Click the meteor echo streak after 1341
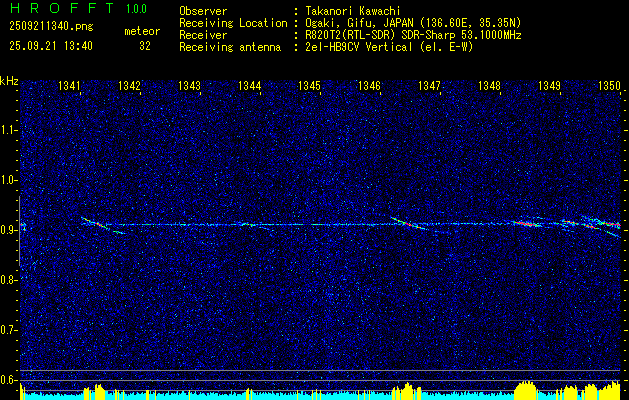 [x=95, y=223]
